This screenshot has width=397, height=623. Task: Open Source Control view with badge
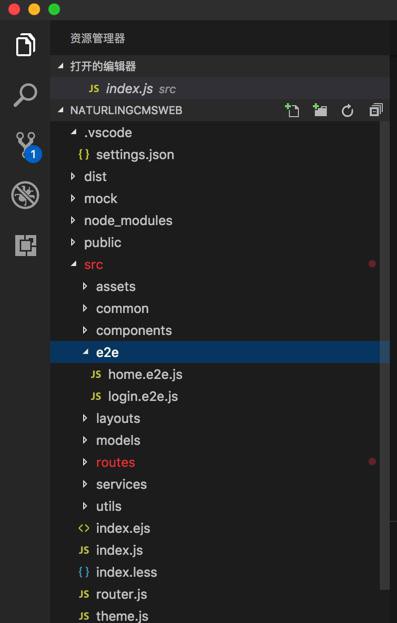(28, 147)
